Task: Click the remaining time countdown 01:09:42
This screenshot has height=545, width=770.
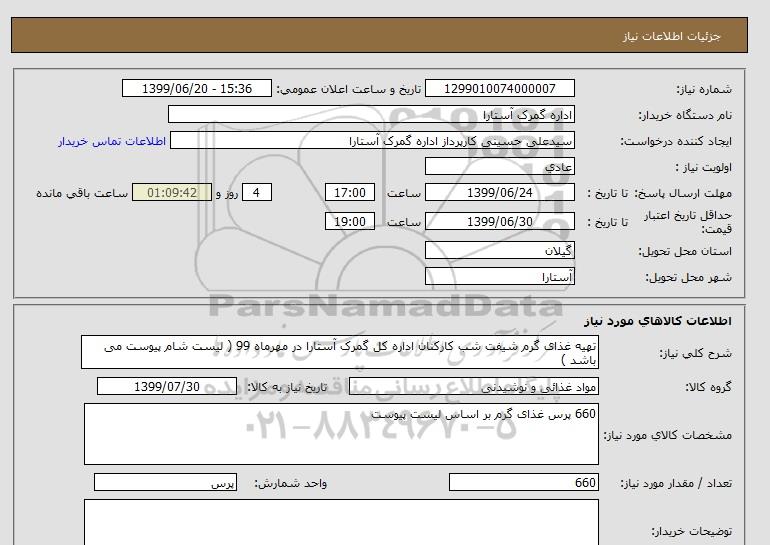Action: [x=172, y=192]
